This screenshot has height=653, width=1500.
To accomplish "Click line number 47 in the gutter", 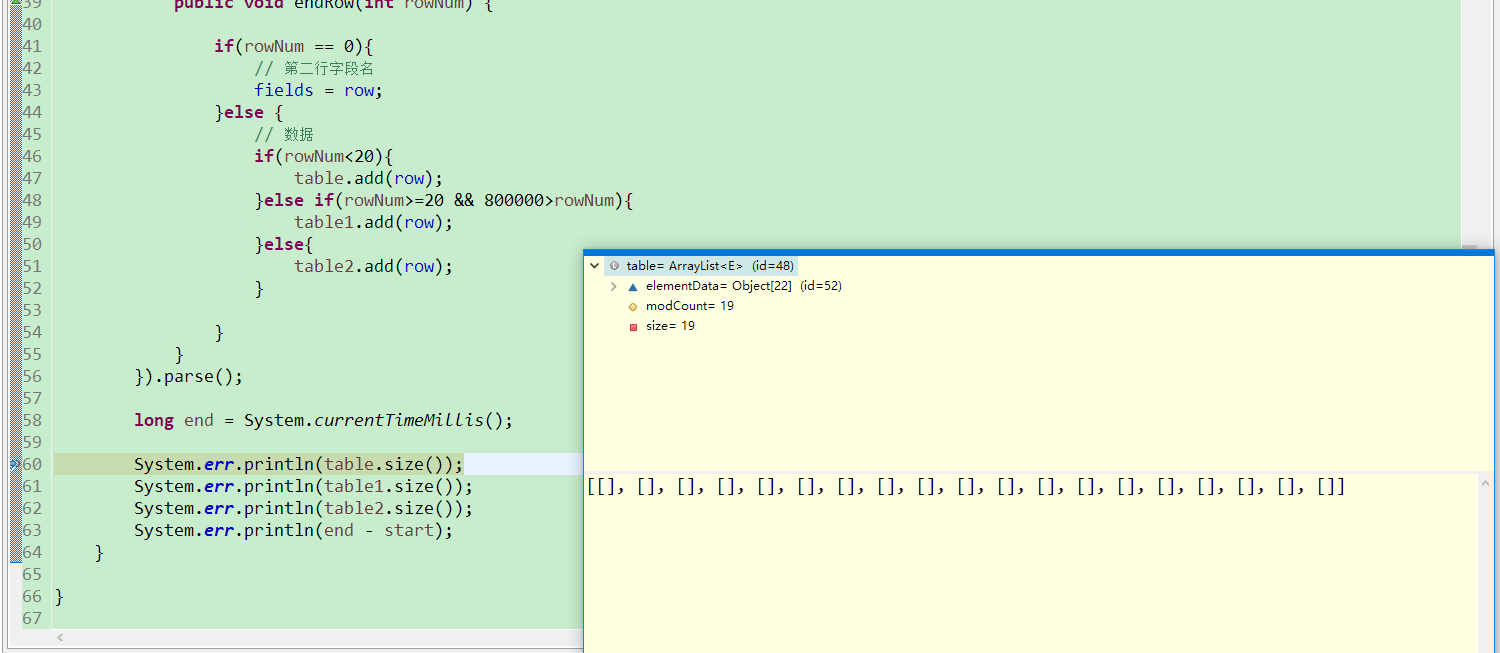I will tap(32, 178).
